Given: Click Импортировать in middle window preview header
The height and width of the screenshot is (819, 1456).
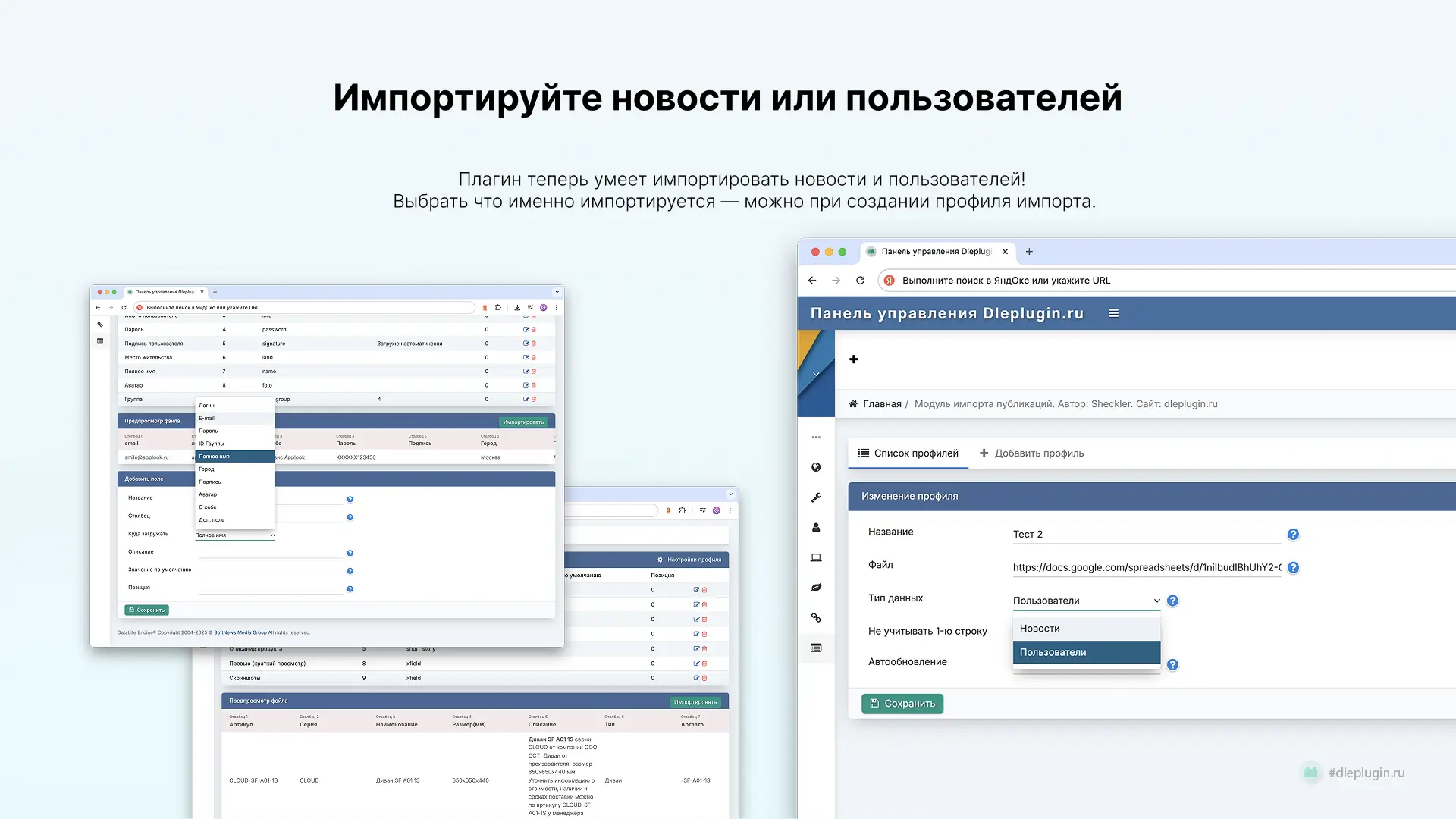Looking at the screenshot, I should click(x=695, y=702).
